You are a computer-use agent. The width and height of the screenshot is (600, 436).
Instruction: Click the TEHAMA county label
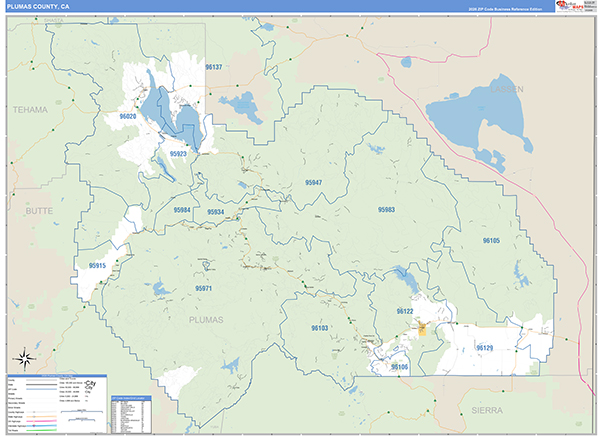pos(30,109)
